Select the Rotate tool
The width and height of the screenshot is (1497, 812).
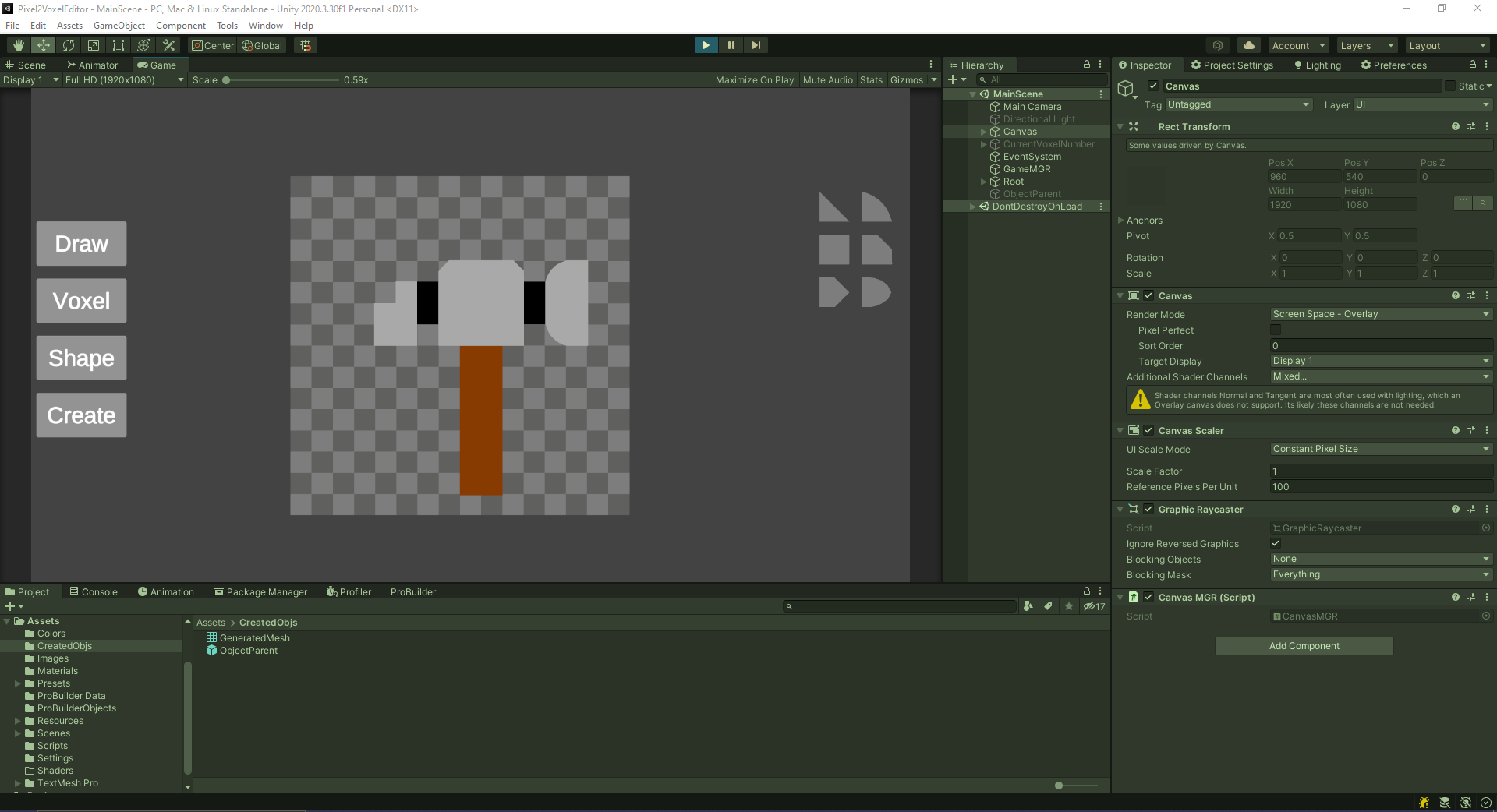coord(69,45)
